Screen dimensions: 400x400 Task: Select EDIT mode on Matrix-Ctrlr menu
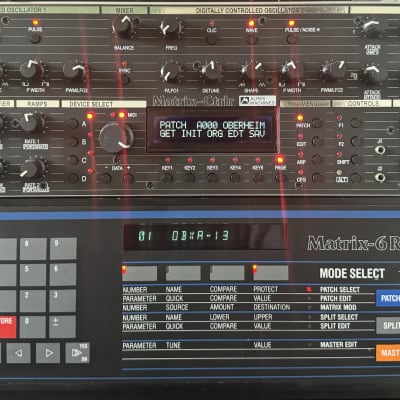(317, 141)
